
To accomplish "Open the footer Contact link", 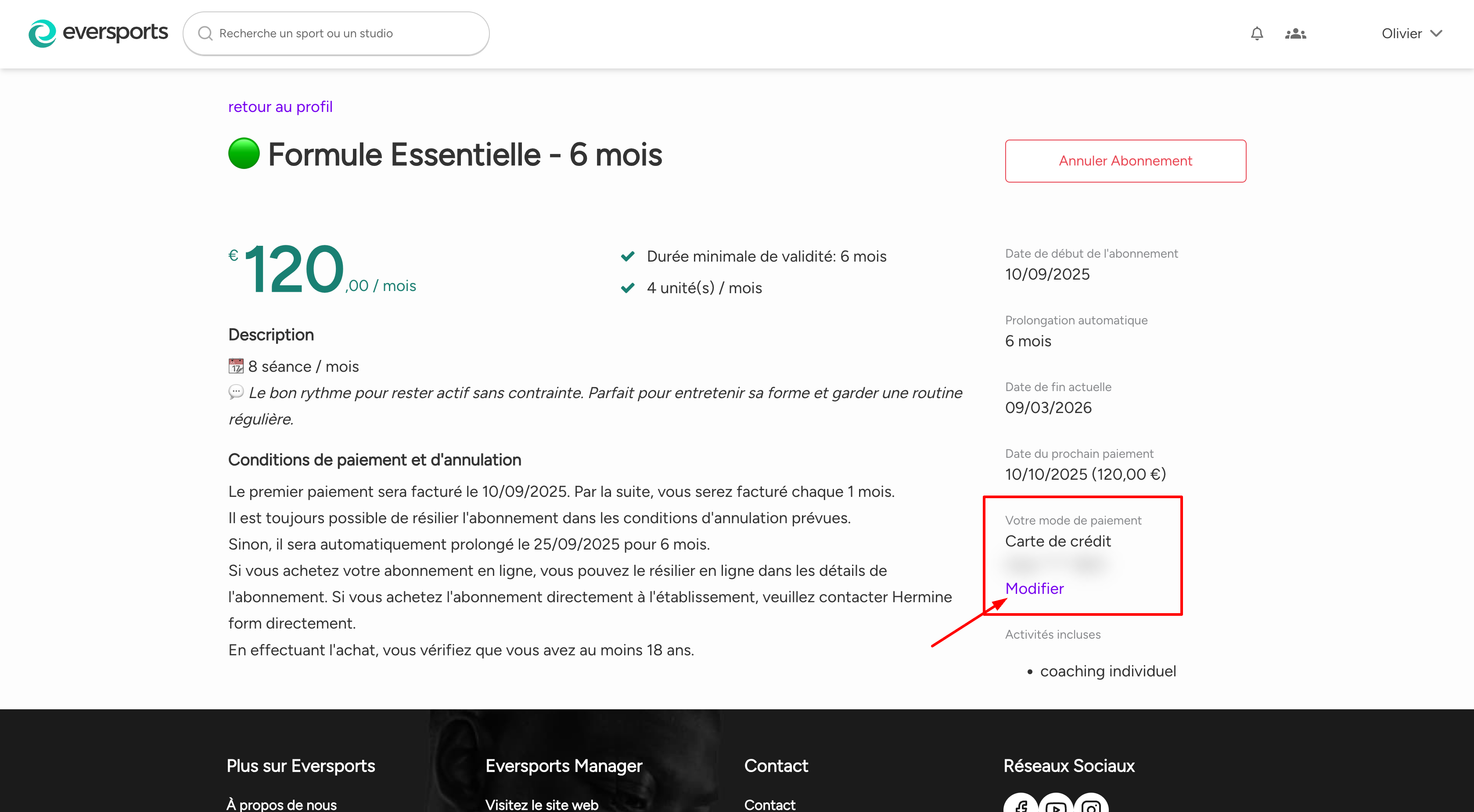I will [769, 804].
